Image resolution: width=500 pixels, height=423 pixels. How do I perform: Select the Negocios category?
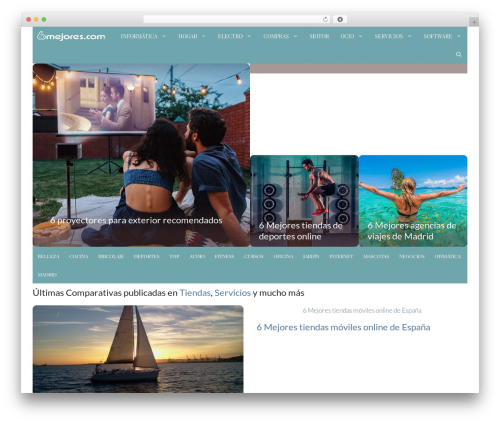pos(411,256)
